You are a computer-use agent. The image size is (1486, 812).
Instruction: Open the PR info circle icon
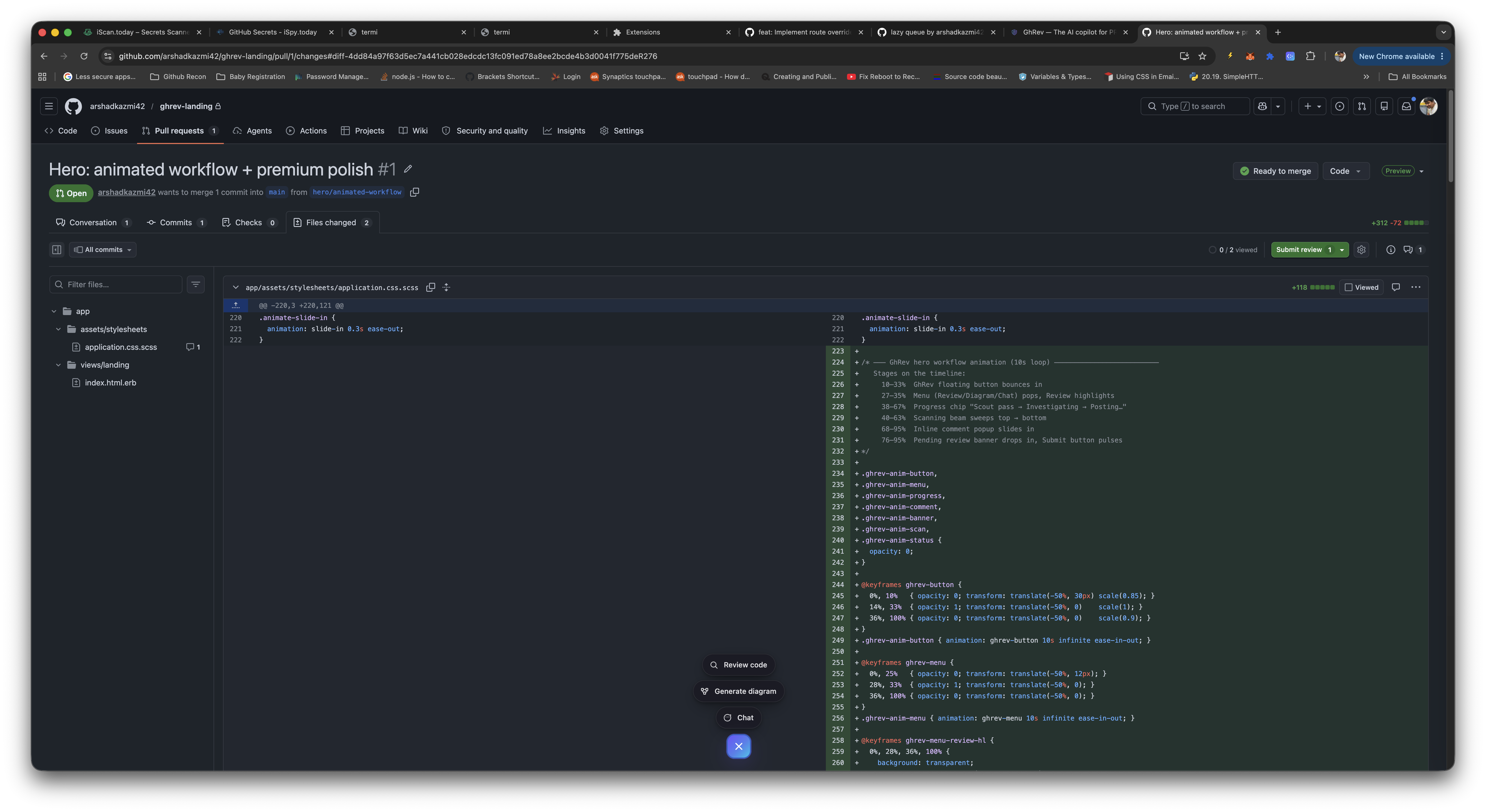1391,250
